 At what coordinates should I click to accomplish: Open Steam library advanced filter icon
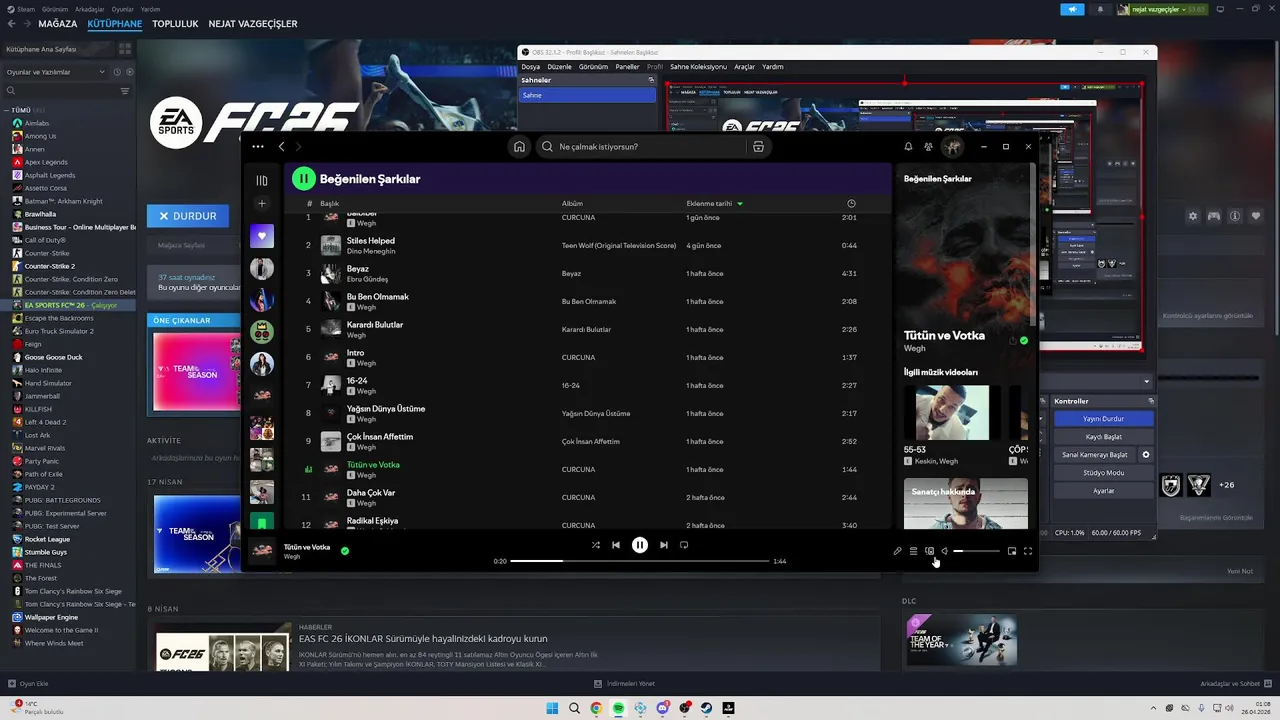pos(125,91)
